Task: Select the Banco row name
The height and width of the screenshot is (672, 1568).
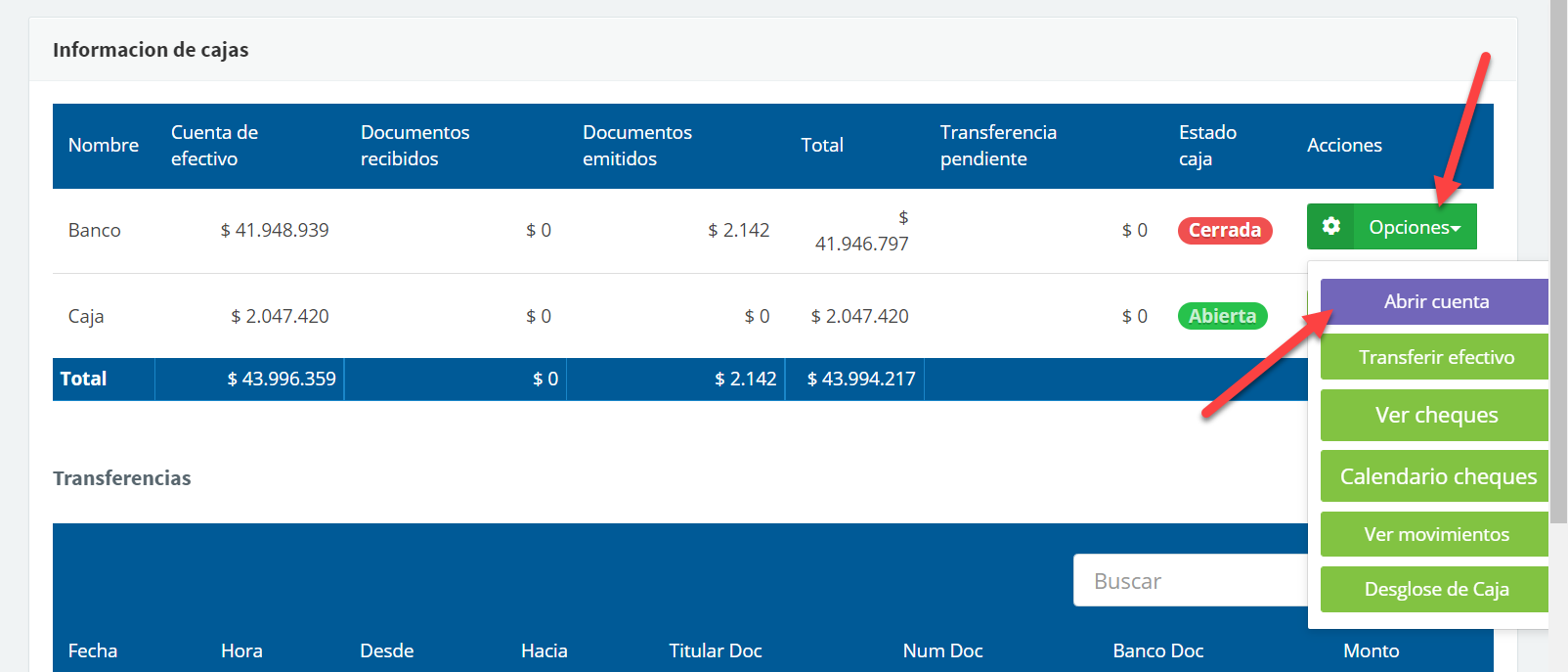Action: (95, 231)
